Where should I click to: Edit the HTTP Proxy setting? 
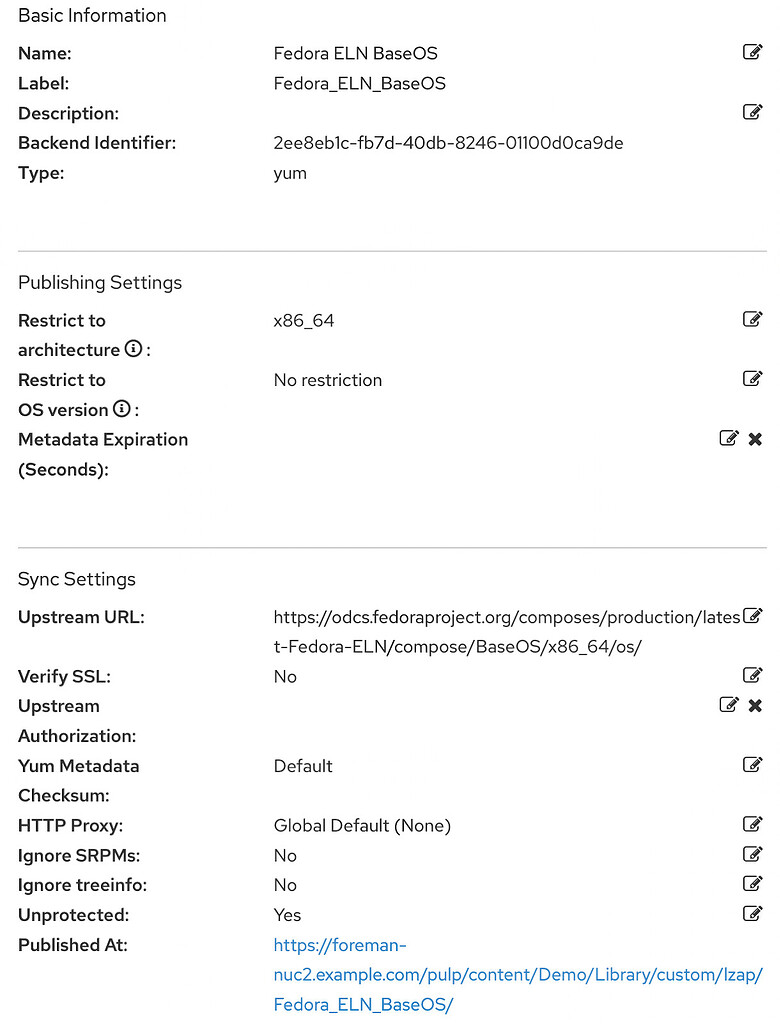753,823
